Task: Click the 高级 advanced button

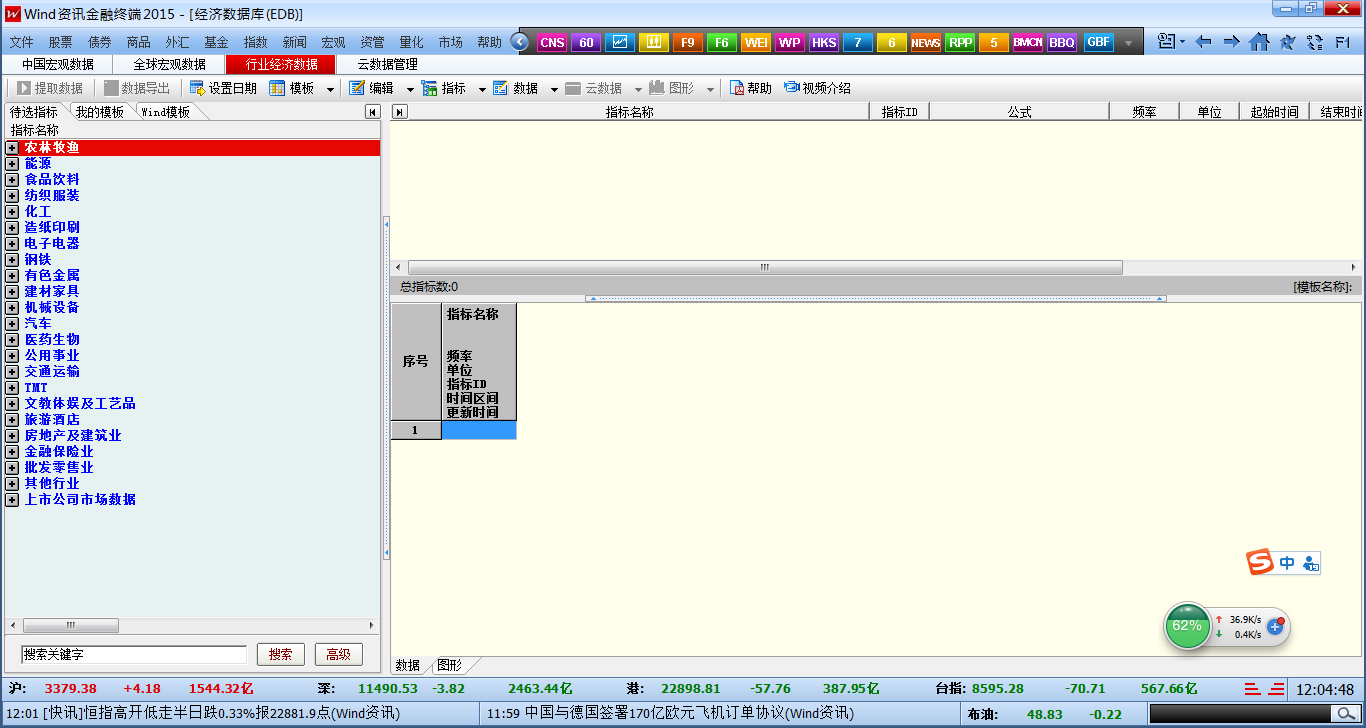Action: click(339, 655)
